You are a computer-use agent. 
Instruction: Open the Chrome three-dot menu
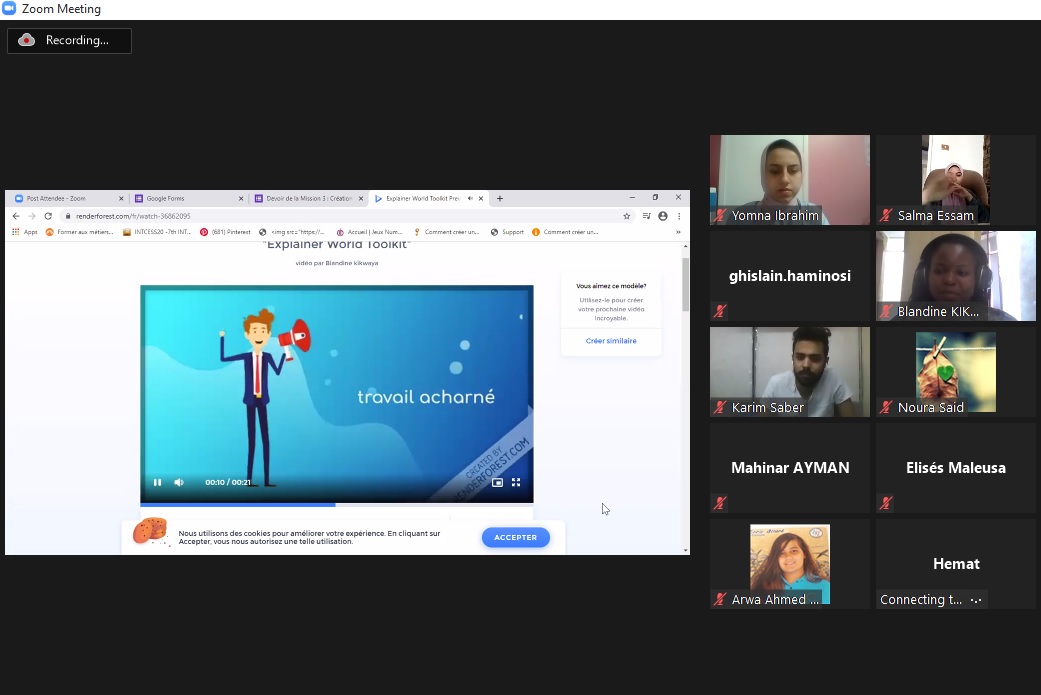coord(679,216)
